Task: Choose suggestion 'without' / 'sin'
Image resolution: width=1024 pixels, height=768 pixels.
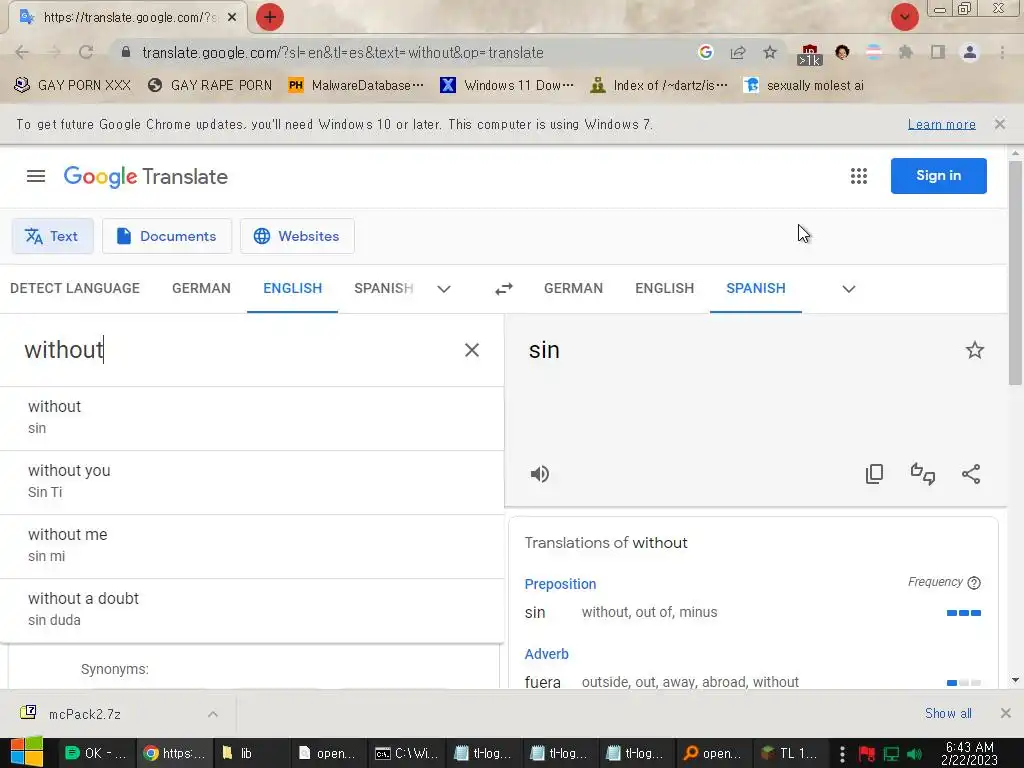Action: (252, 418)
